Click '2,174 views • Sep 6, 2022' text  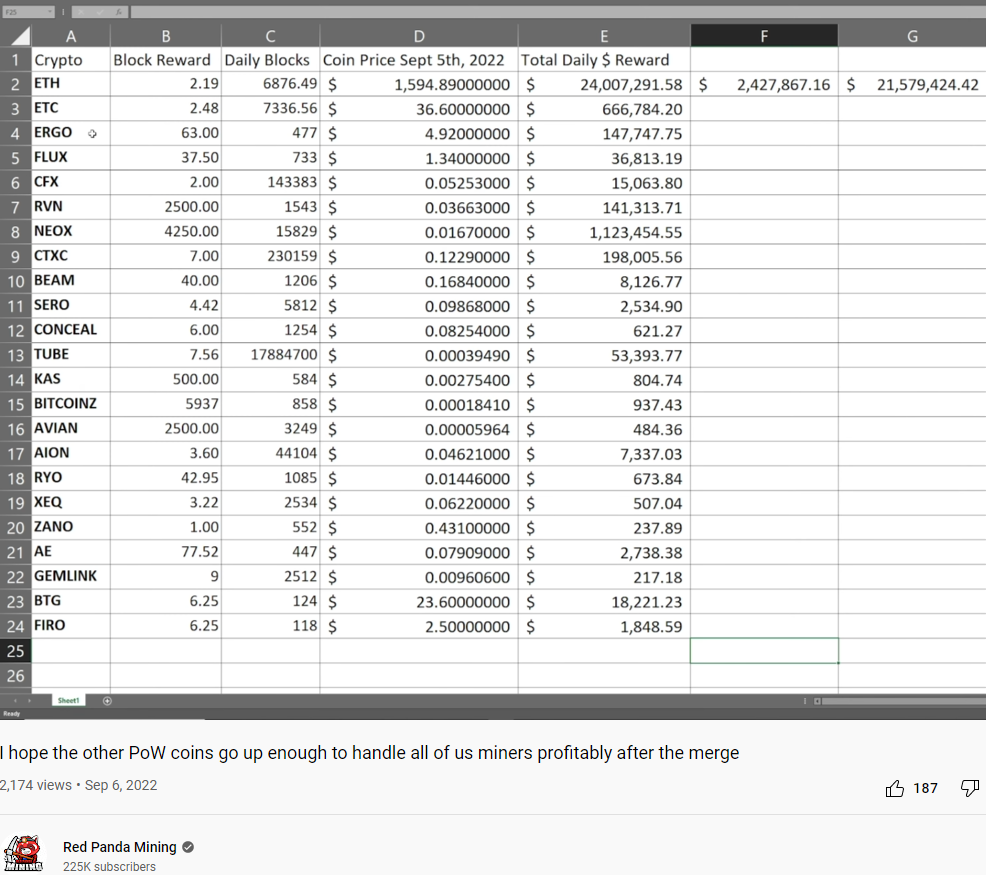pyautogui.click(x=79, y=786)
